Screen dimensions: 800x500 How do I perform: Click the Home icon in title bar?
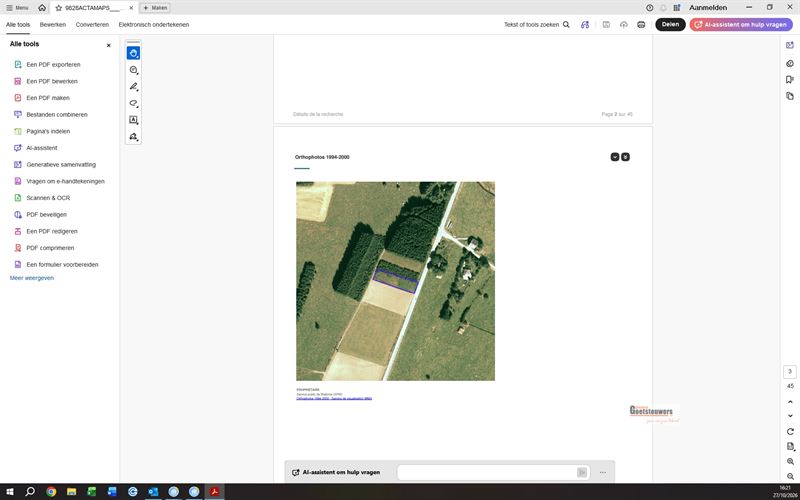42,8
